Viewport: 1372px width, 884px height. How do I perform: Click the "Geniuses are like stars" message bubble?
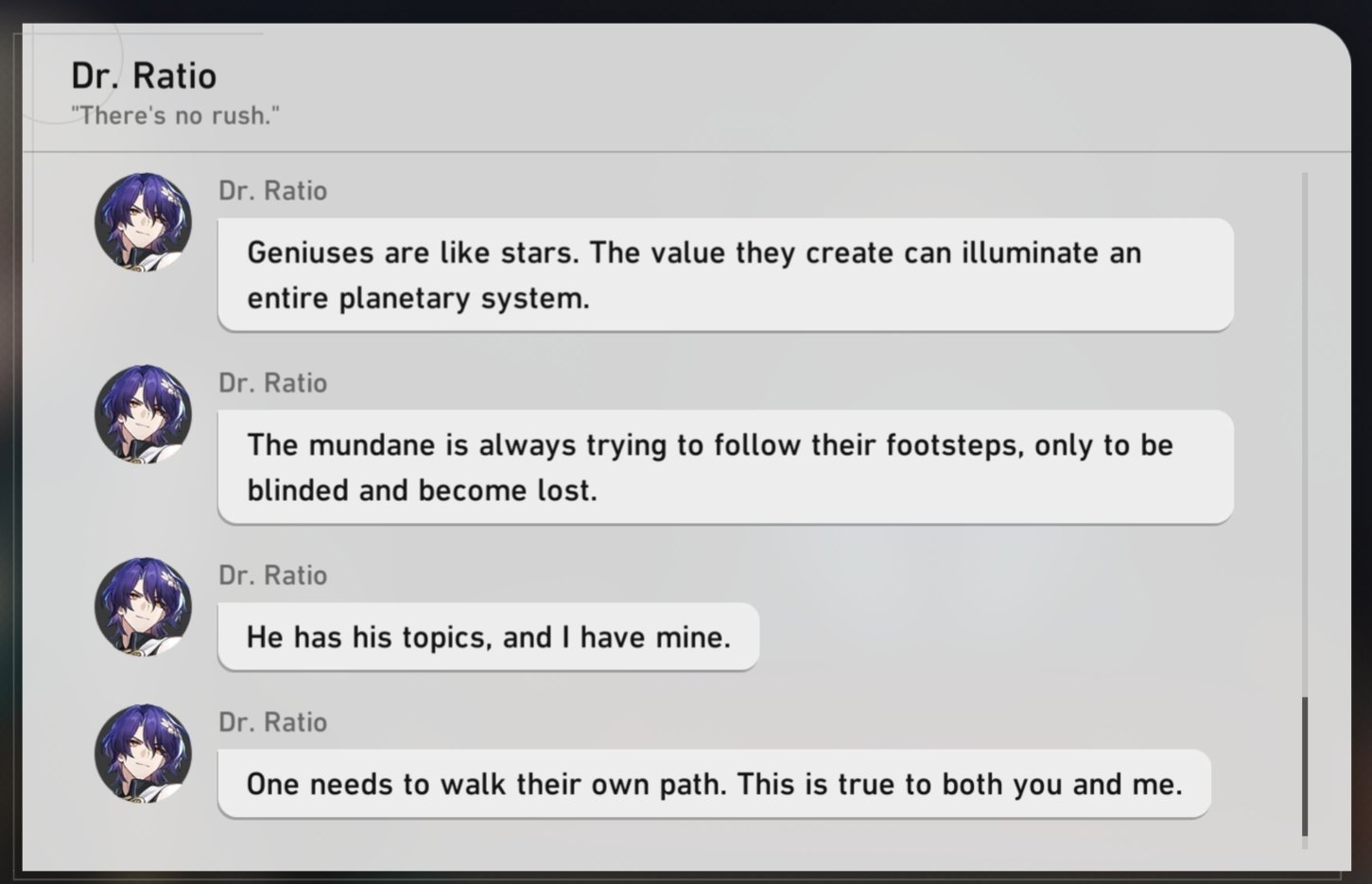tap(725, 275)
